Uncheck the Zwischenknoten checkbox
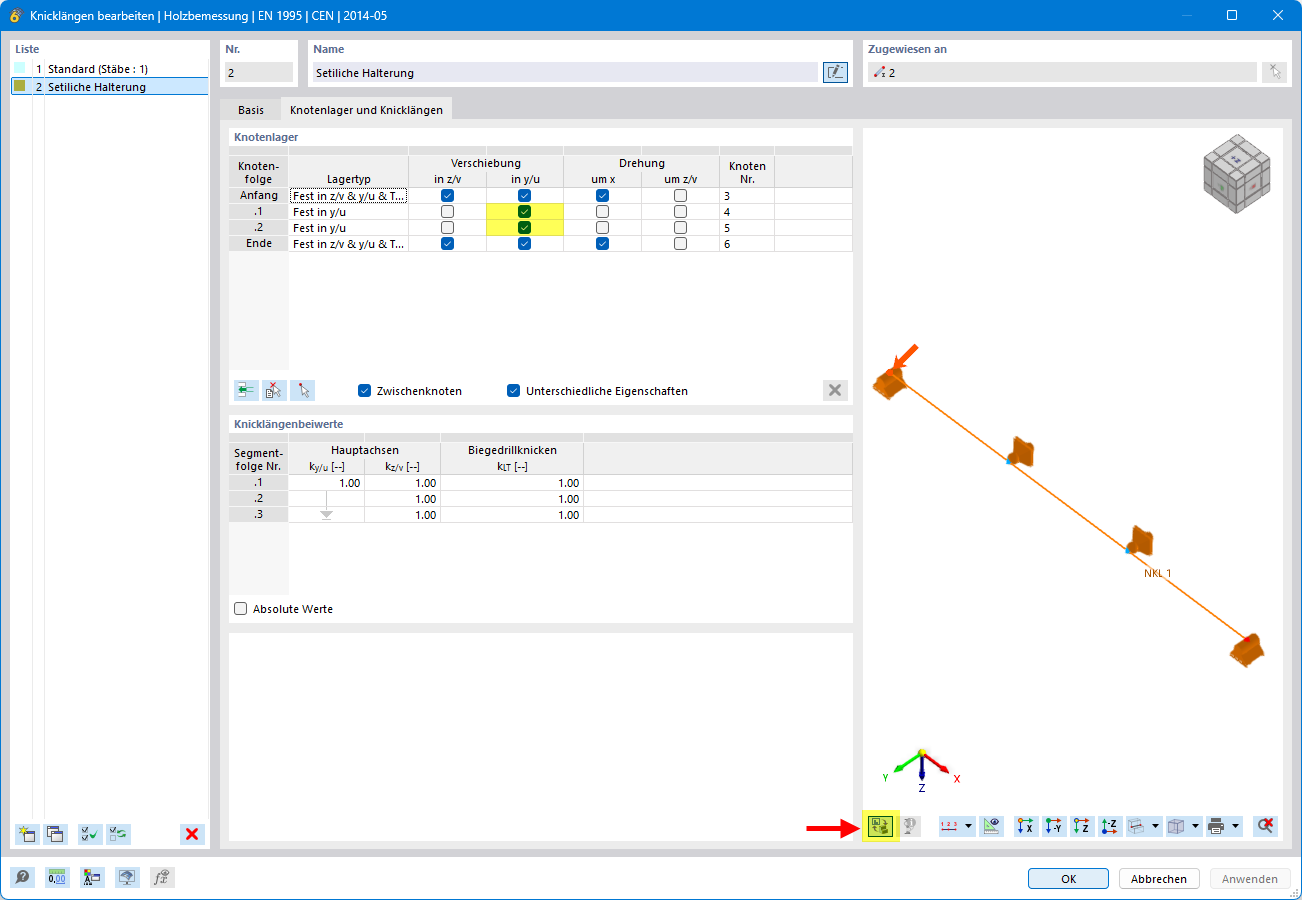Screen dimensions: 1302x900 [x=365, y=391]
